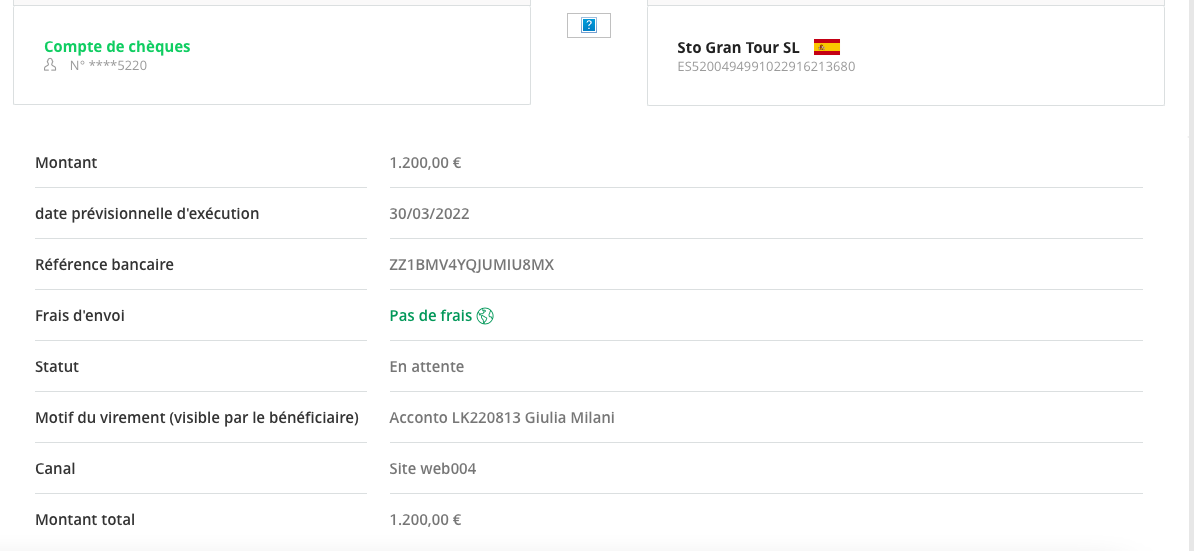Click the blue question mark icon

click(589, 25)
